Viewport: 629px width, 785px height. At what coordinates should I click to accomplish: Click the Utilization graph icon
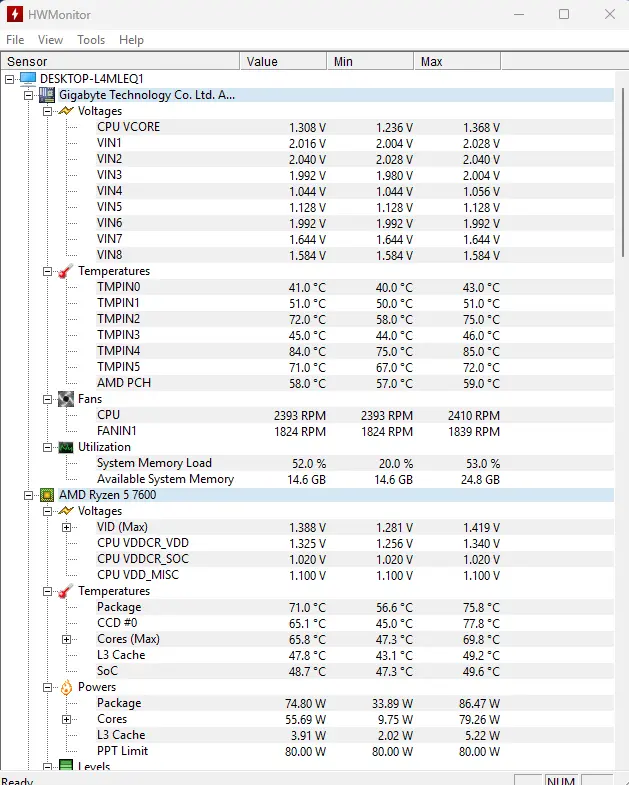tap(66, 447)
